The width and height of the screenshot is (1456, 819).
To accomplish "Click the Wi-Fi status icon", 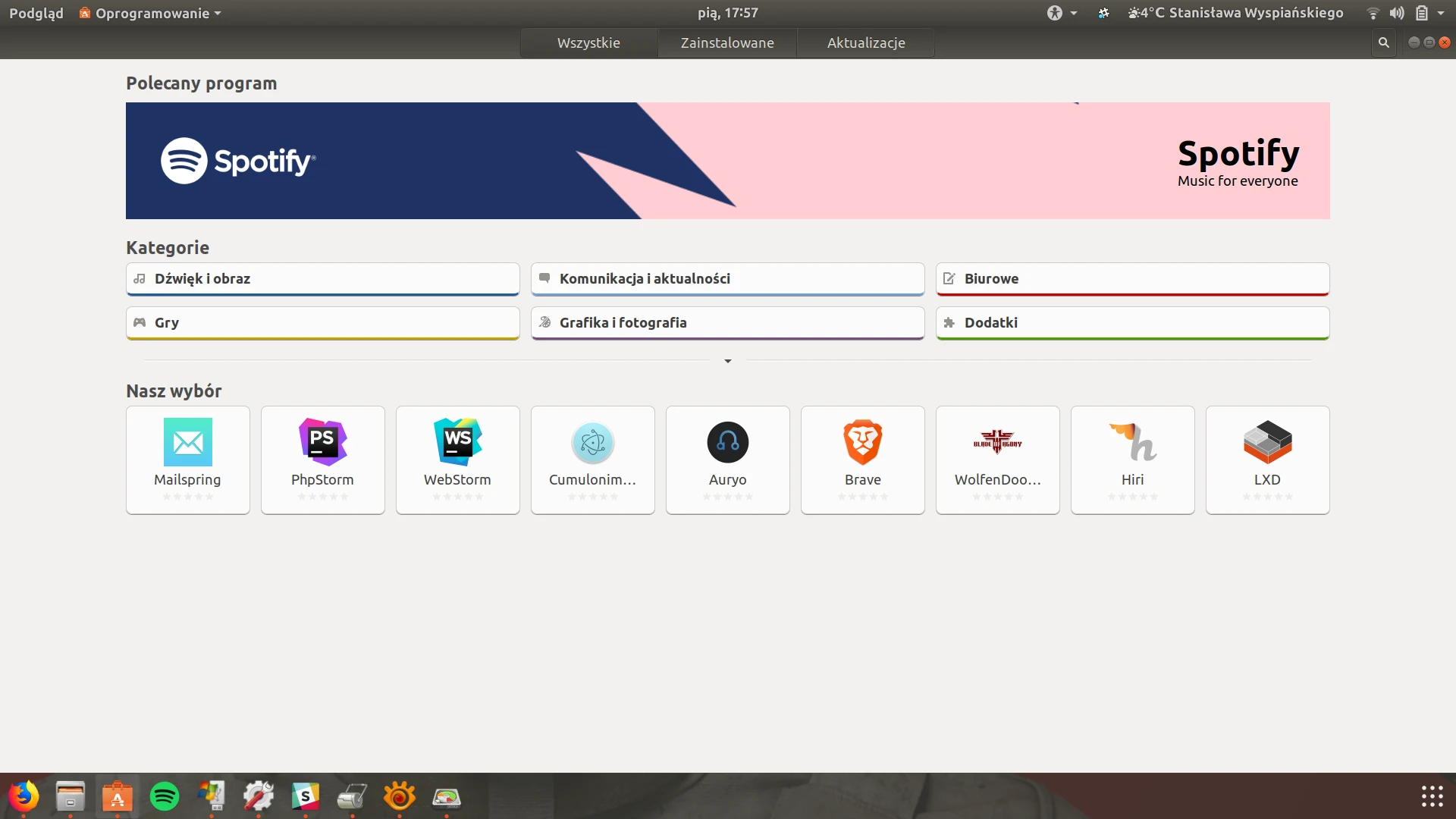I will click(1373, 13).
